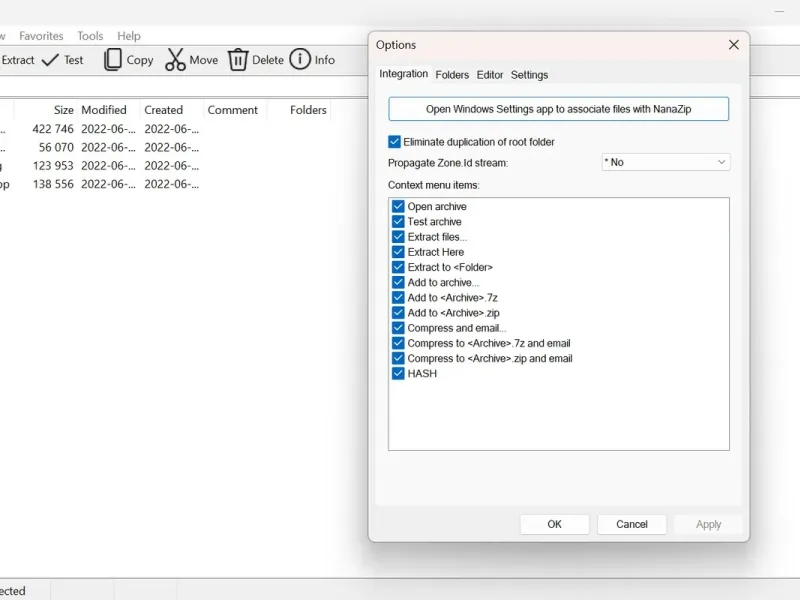Viewport: 800px width, 600px height.
Task: Open the Info icon in toolbar
Action: pyautogui.click(x=300, y=59)
